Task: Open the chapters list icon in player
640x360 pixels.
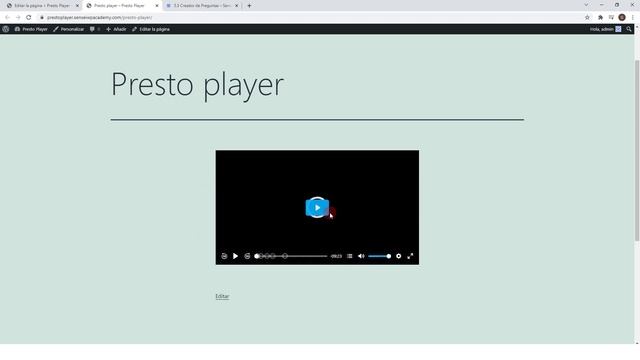Action: point(350,256)
